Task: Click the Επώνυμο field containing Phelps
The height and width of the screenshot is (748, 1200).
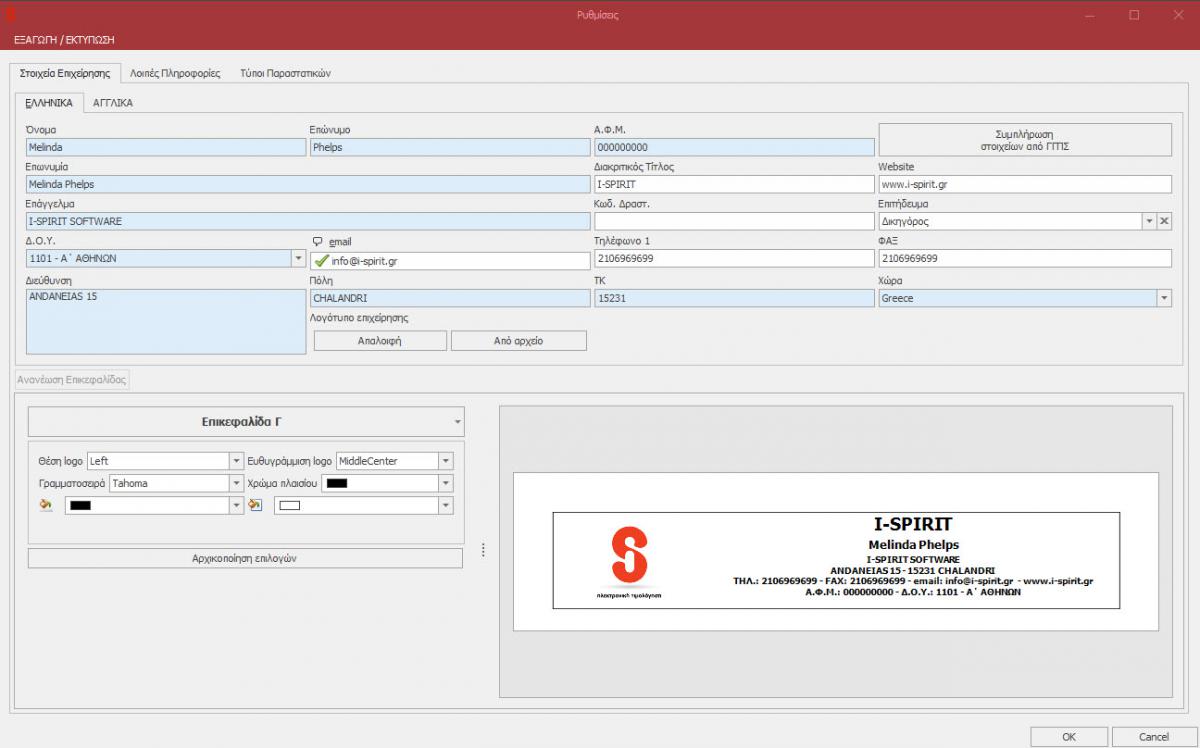Action: click(450, 147)
